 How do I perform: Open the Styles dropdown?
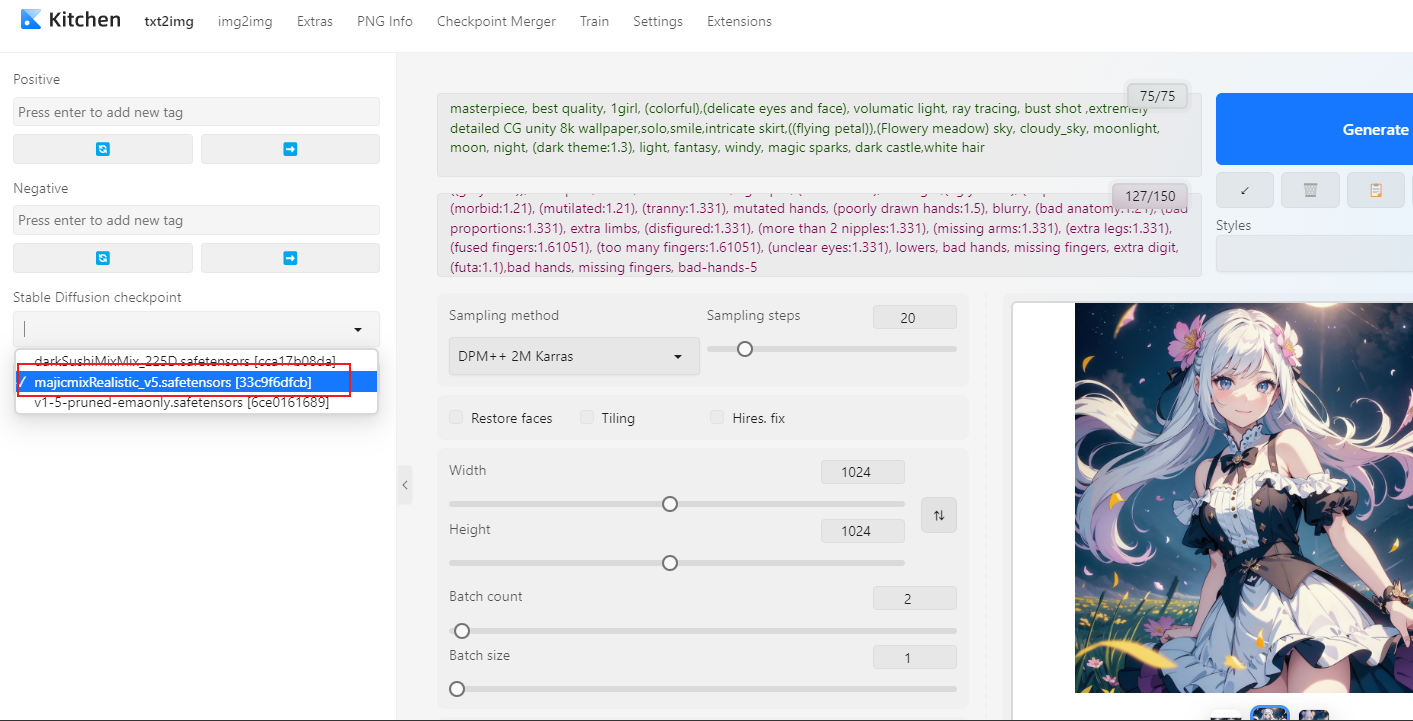pyautogui.click(x=1314, y=254)
